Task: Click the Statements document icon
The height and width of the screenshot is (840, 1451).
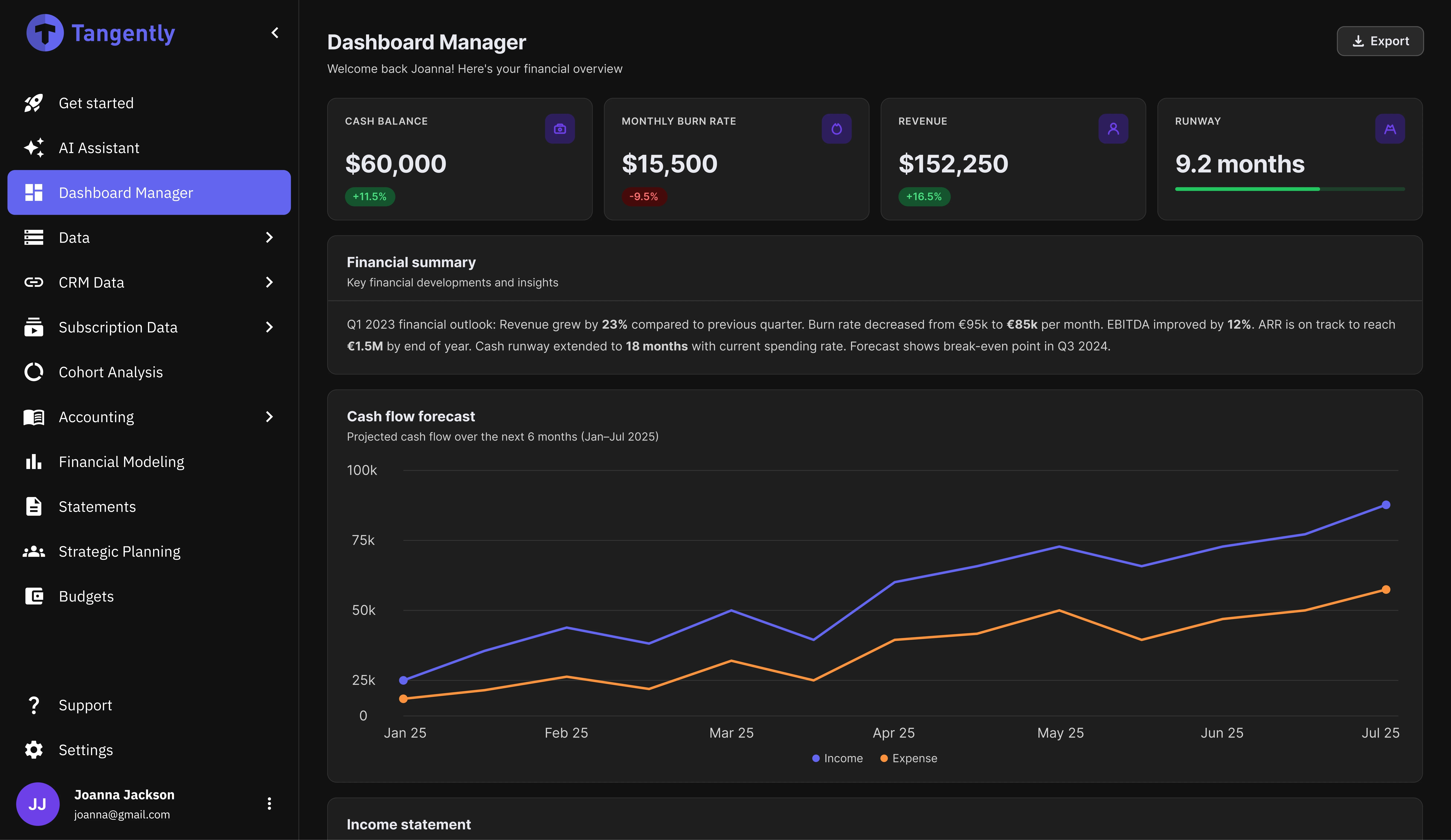Action: click(34, 506)
